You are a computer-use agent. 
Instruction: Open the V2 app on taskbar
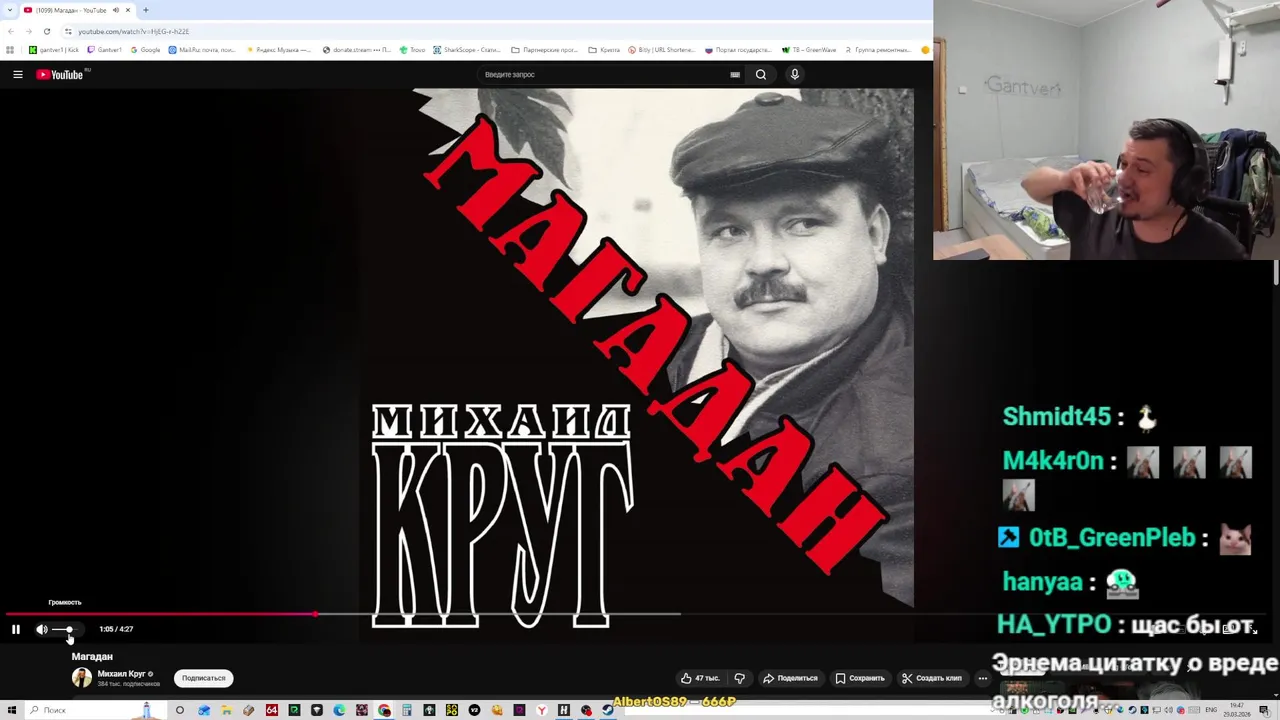click(x=474, y=710)
